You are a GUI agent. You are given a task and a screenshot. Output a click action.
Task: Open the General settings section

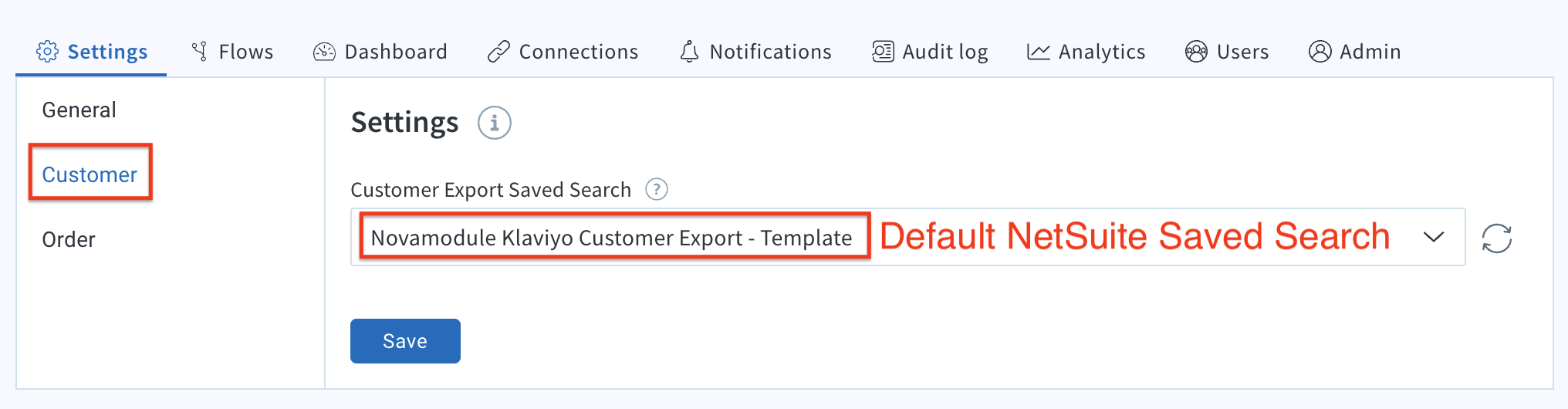(79, 110)
